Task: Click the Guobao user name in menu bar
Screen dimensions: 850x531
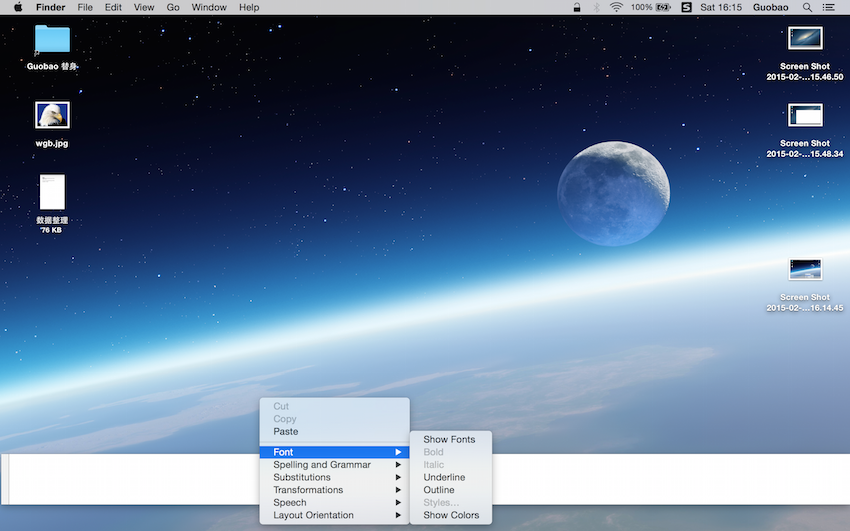Action: [x=770, y=7]
